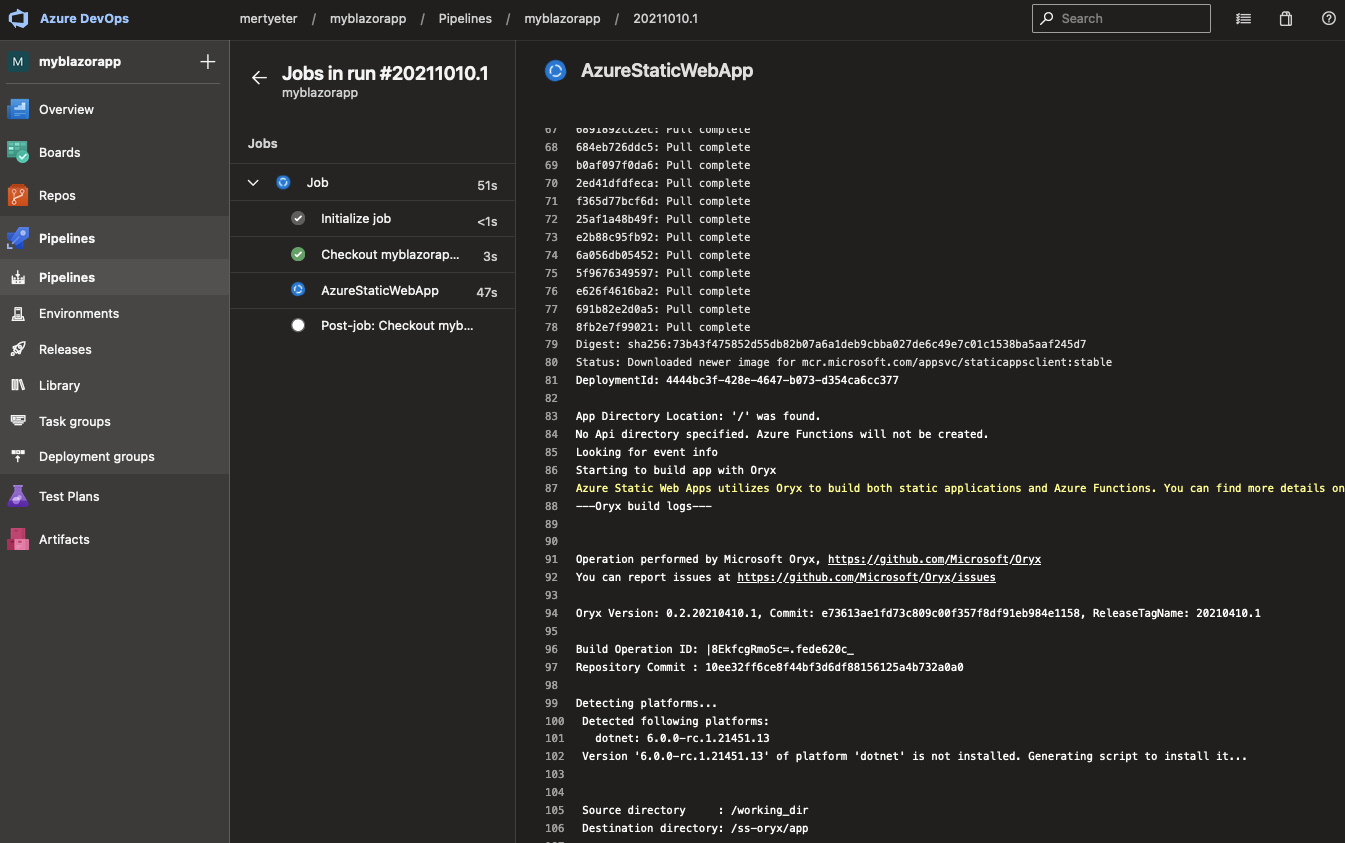Focus the Search input field
1345x843 pixels.
[x=1121, y=18]
